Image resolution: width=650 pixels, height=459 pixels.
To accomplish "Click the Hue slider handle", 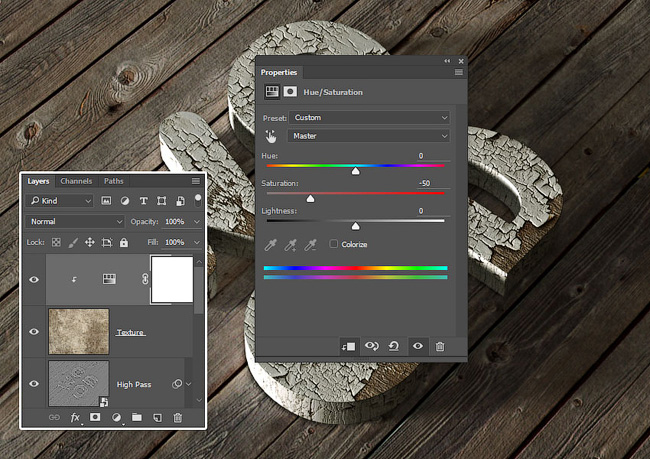I will click(356, 171).
